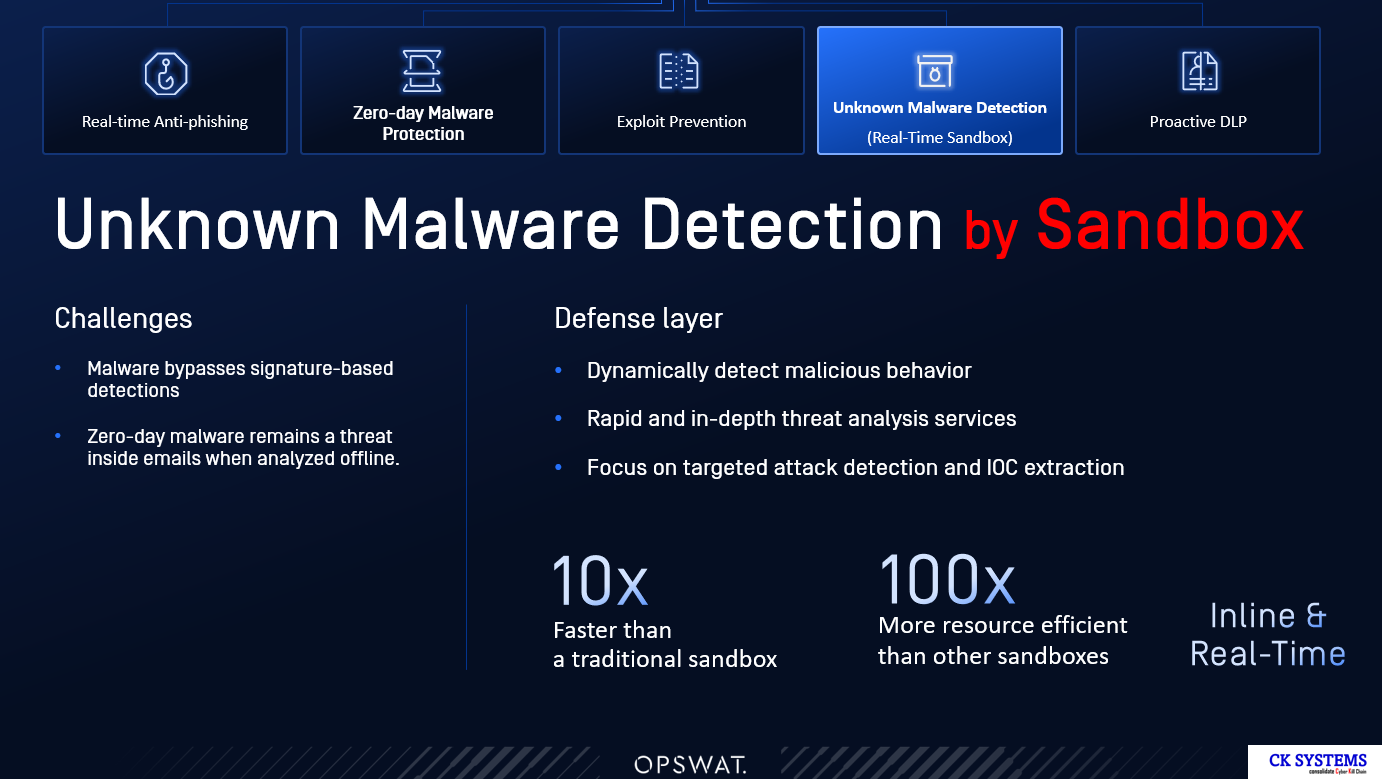Click the 'Challenges' heading
Viewport: 1382px width, 779px height.
[123, 319]
